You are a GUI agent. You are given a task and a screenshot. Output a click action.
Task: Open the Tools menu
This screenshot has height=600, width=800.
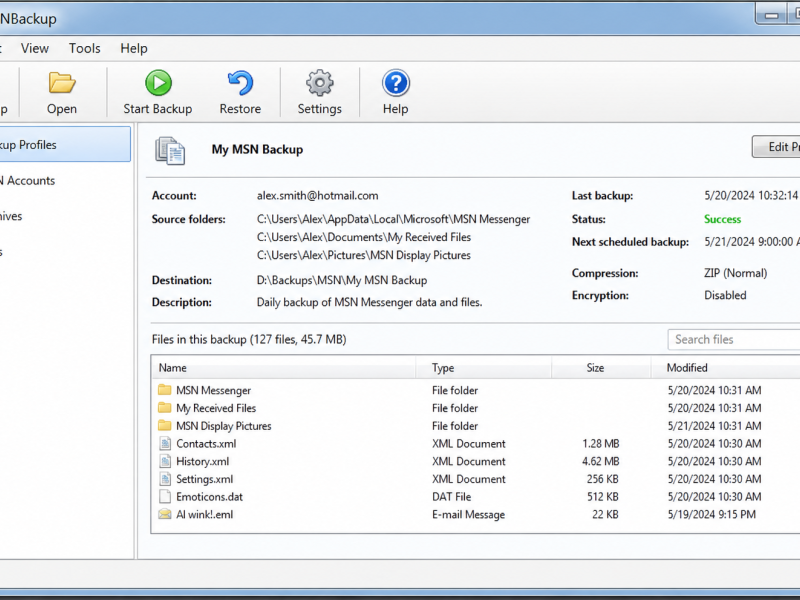click(85, 48)
